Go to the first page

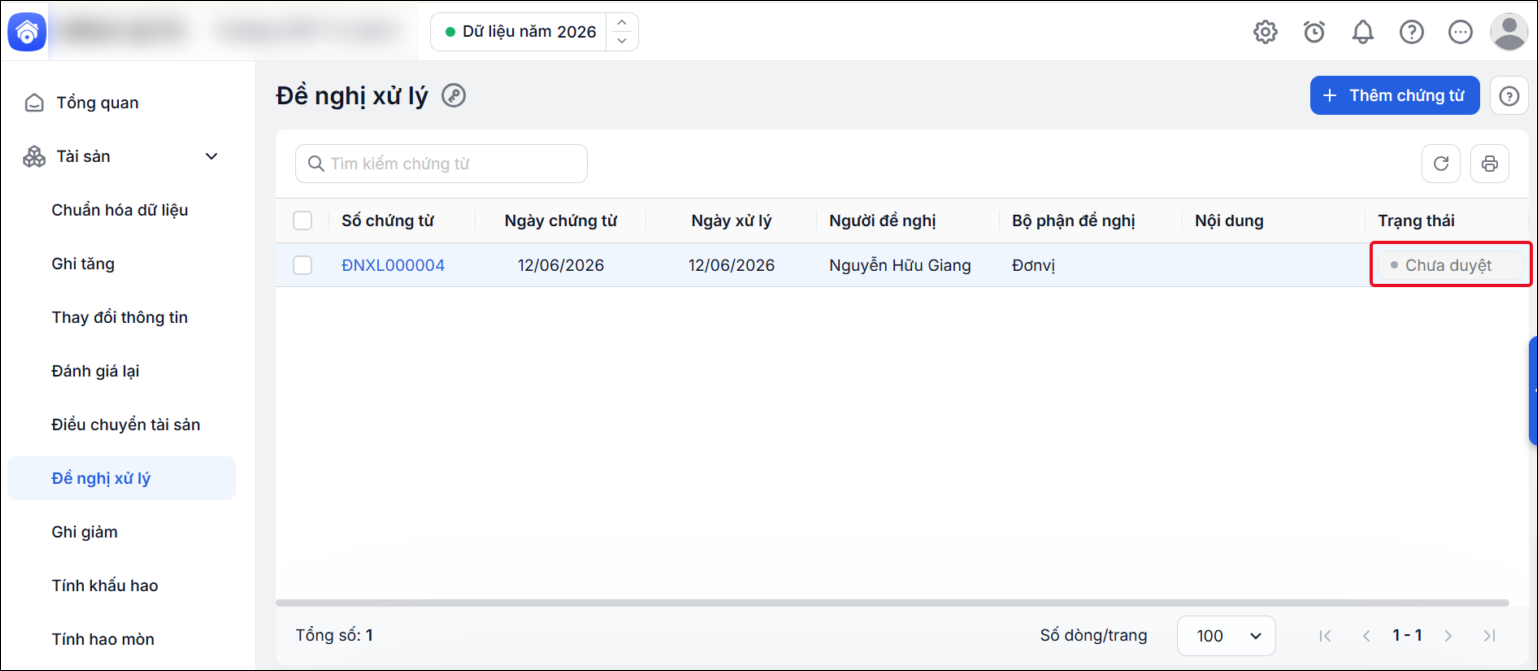[1326, 635]
